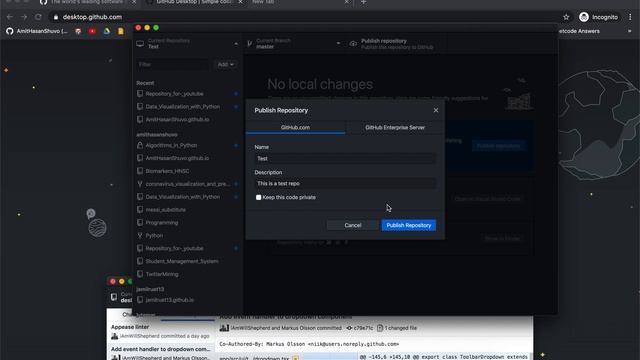The image size is (640, 360).
Task: Click the desktop.github.com address bar
Action: [302, 17]
